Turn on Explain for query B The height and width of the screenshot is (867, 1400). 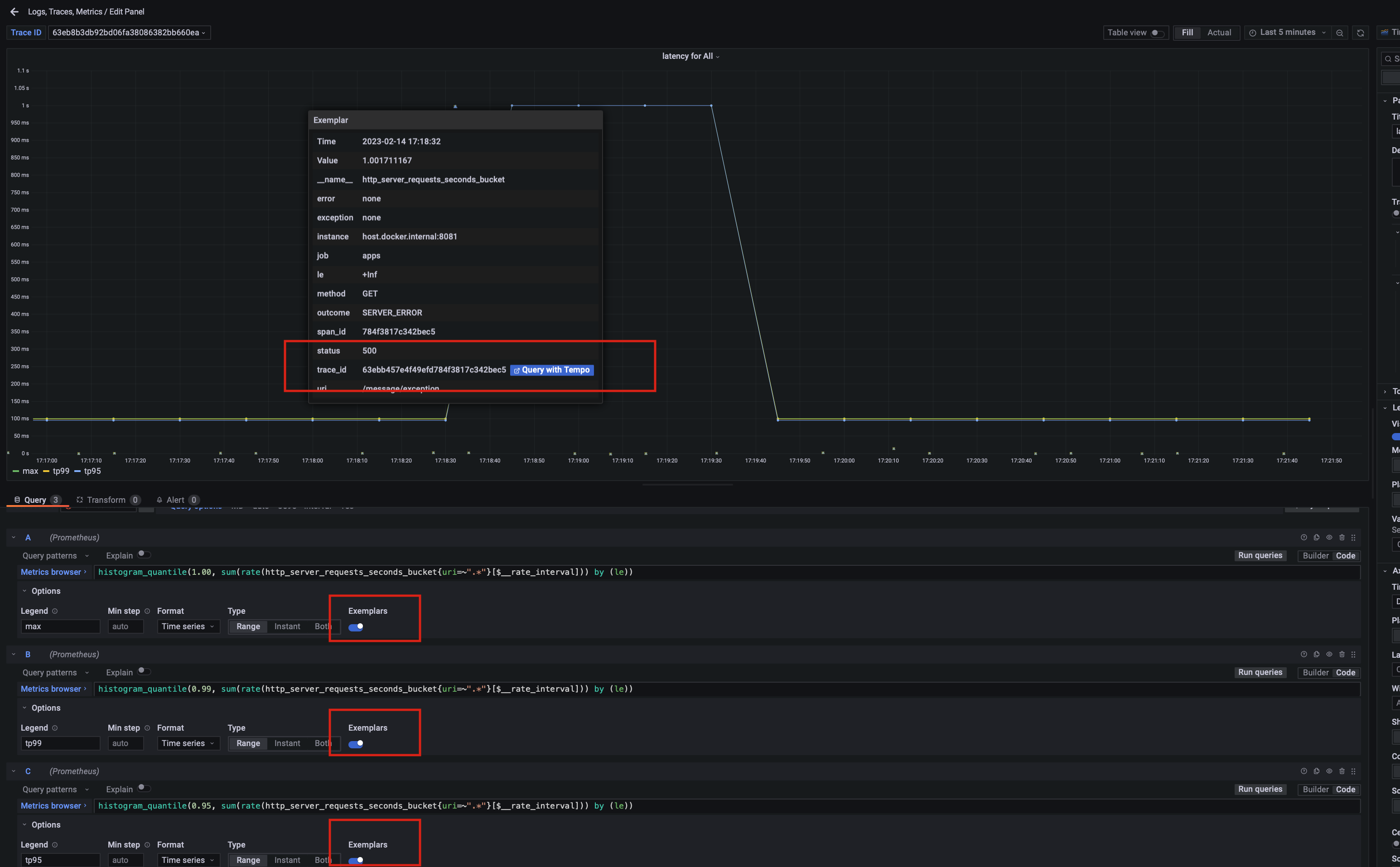pos(144,671)
